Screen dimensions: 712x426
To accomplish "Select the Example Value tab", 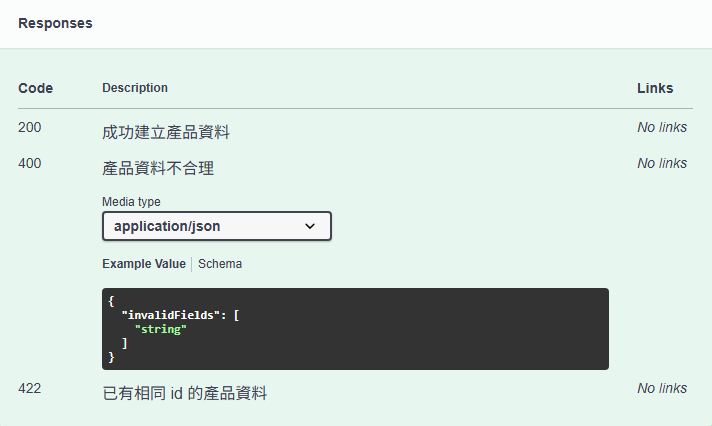I will (x=143, y=264).
